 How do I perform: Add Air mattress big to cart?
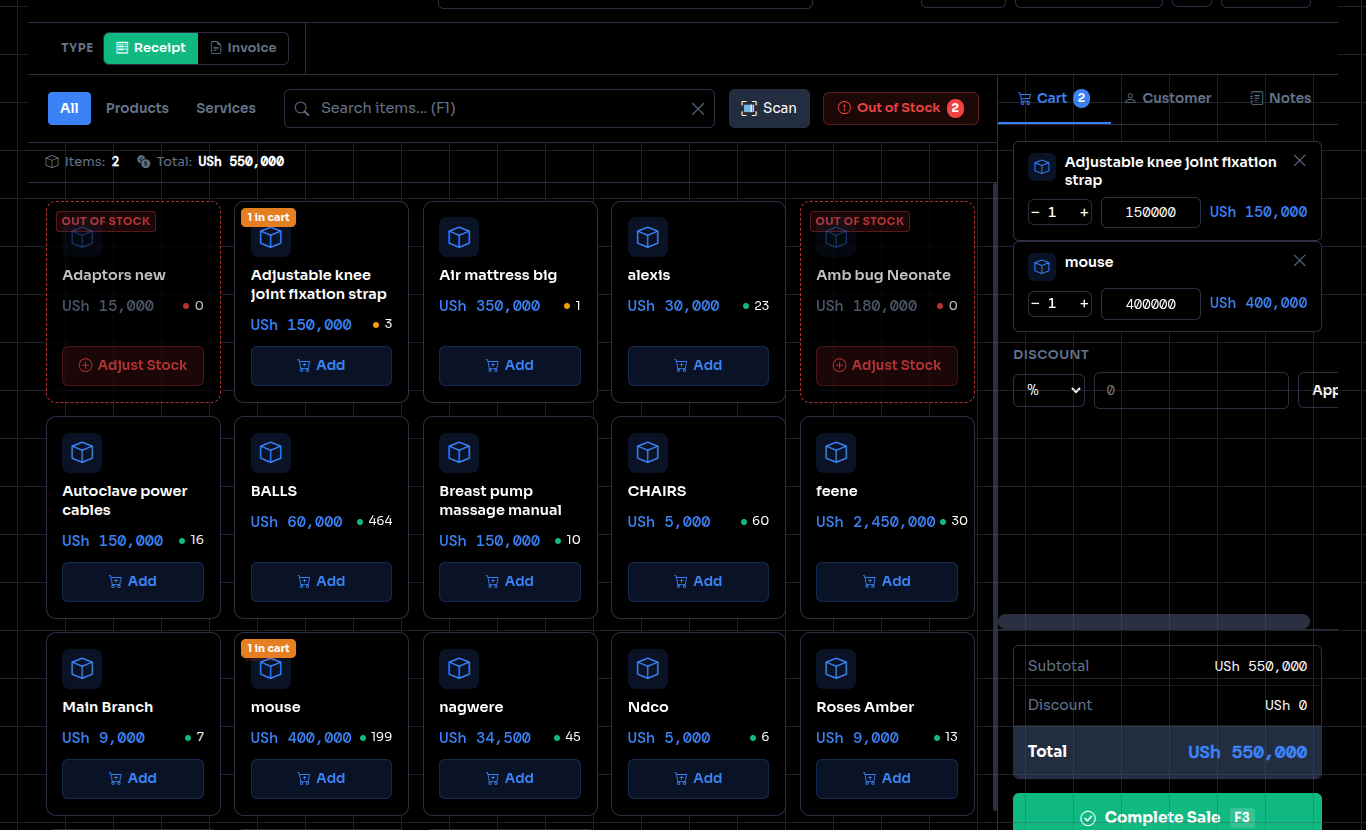coord(510,365)
